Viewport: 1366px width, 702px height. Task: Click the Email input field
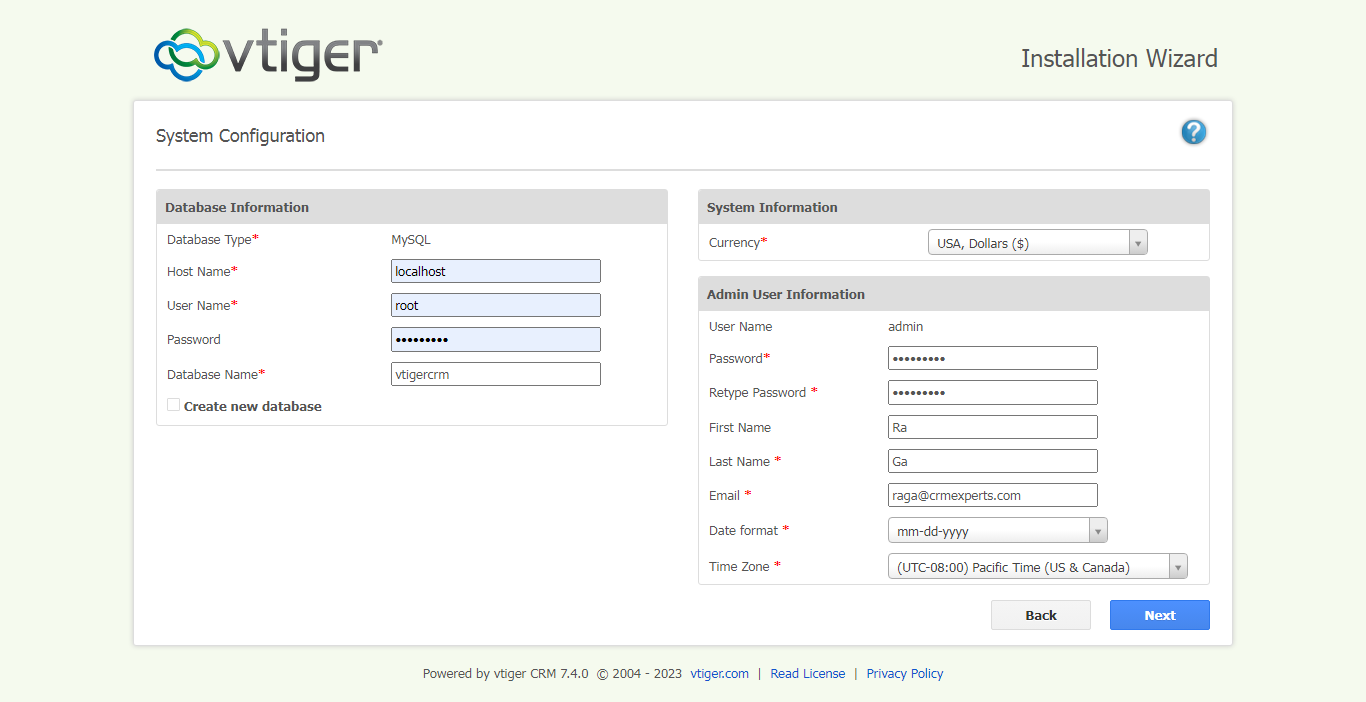tap(992, 495)
